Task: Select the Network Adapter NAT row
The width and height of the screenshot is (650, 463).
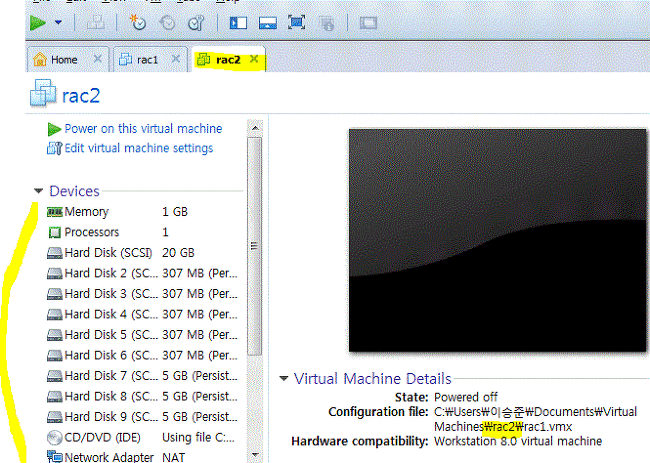Action: pos(143,457)
